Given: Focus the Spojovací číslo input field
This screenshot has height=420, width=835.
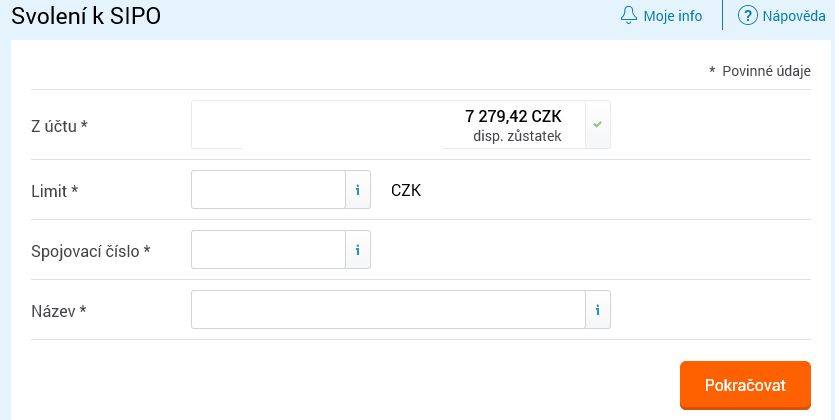Looking at the screenshot, I should [x=268, y=250].
